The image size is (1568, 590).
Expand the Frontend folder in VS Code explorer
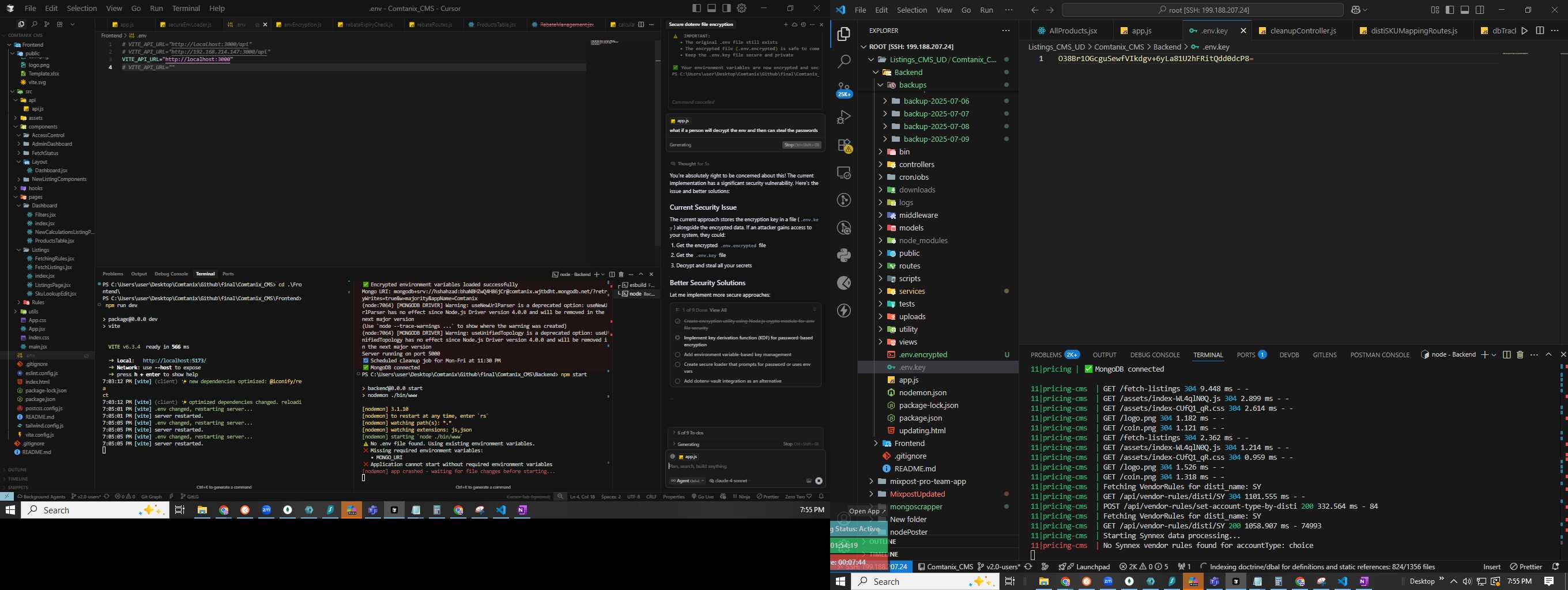point(876,444)
